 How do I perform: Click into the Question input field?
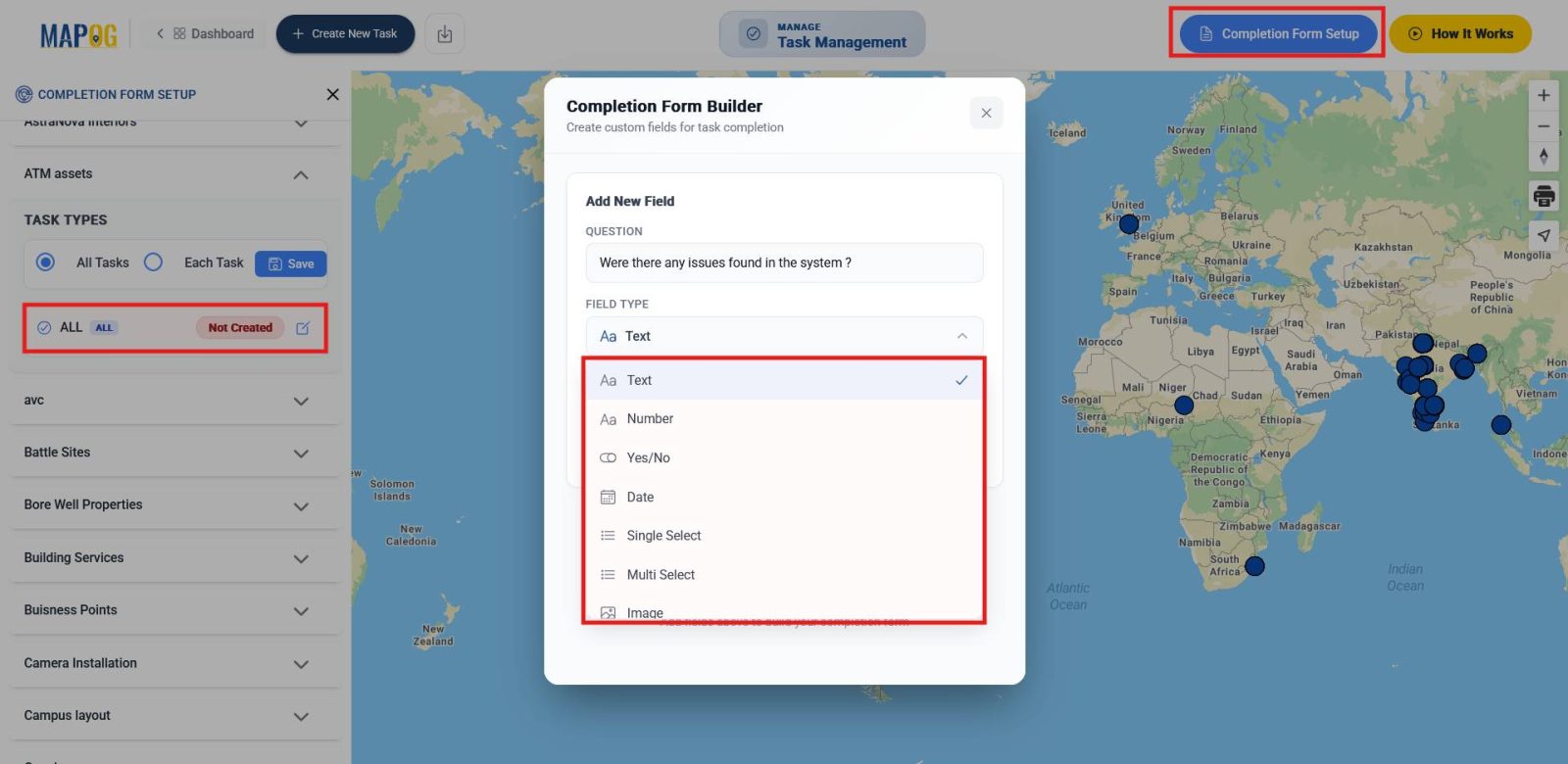pyautogui.click(x=784, y=263)
